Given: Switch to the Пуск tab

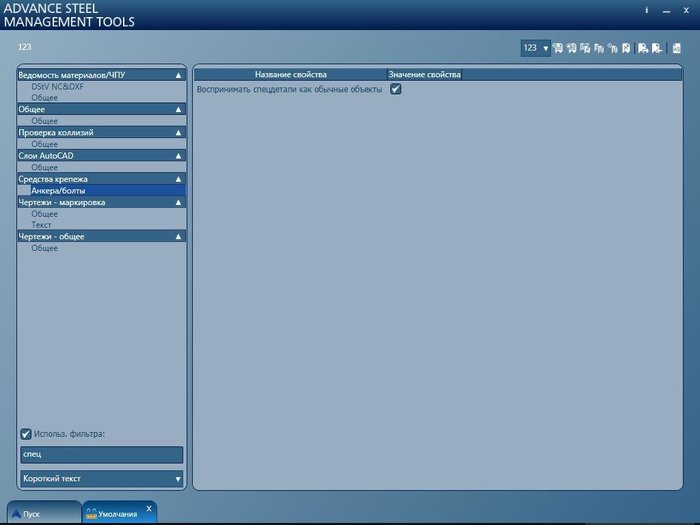Looking at the screenshot, I should point(44,512).
